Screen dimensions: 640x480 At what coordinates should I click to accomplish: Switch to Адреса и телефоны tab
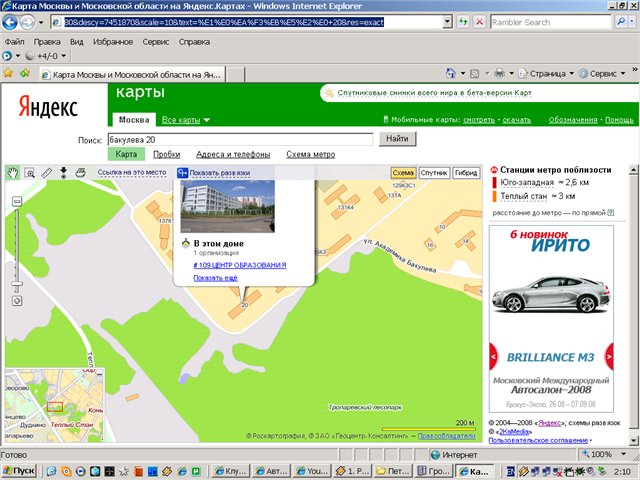point(233,154)
